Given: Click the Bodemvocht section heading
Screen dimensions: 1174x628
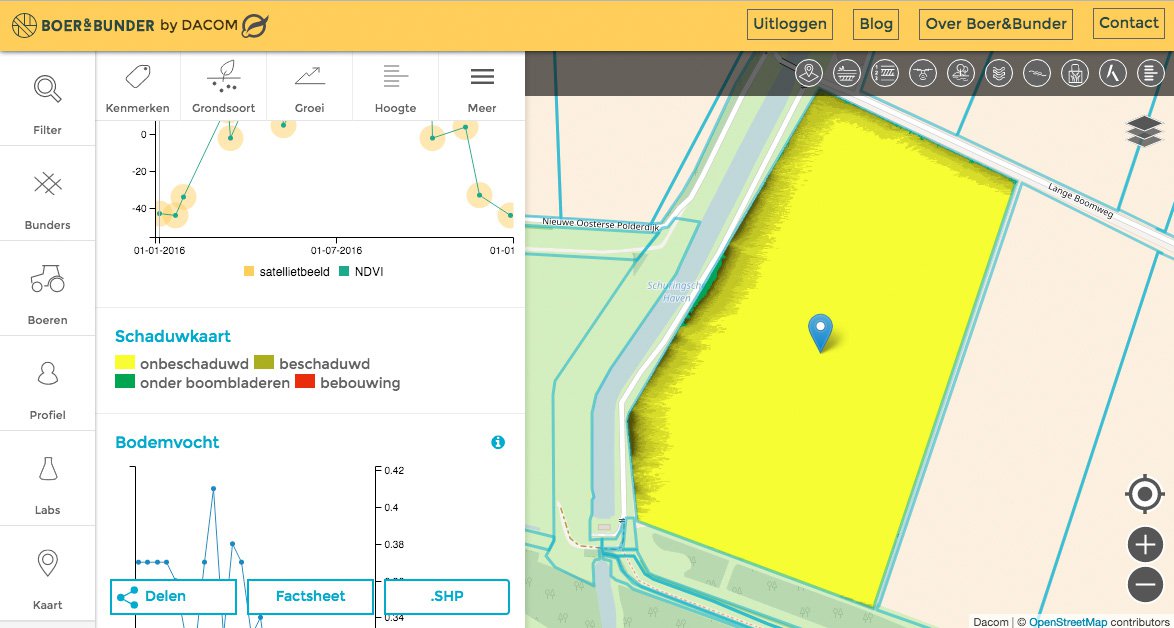Looking at the screenshot, I should [167, 442].
